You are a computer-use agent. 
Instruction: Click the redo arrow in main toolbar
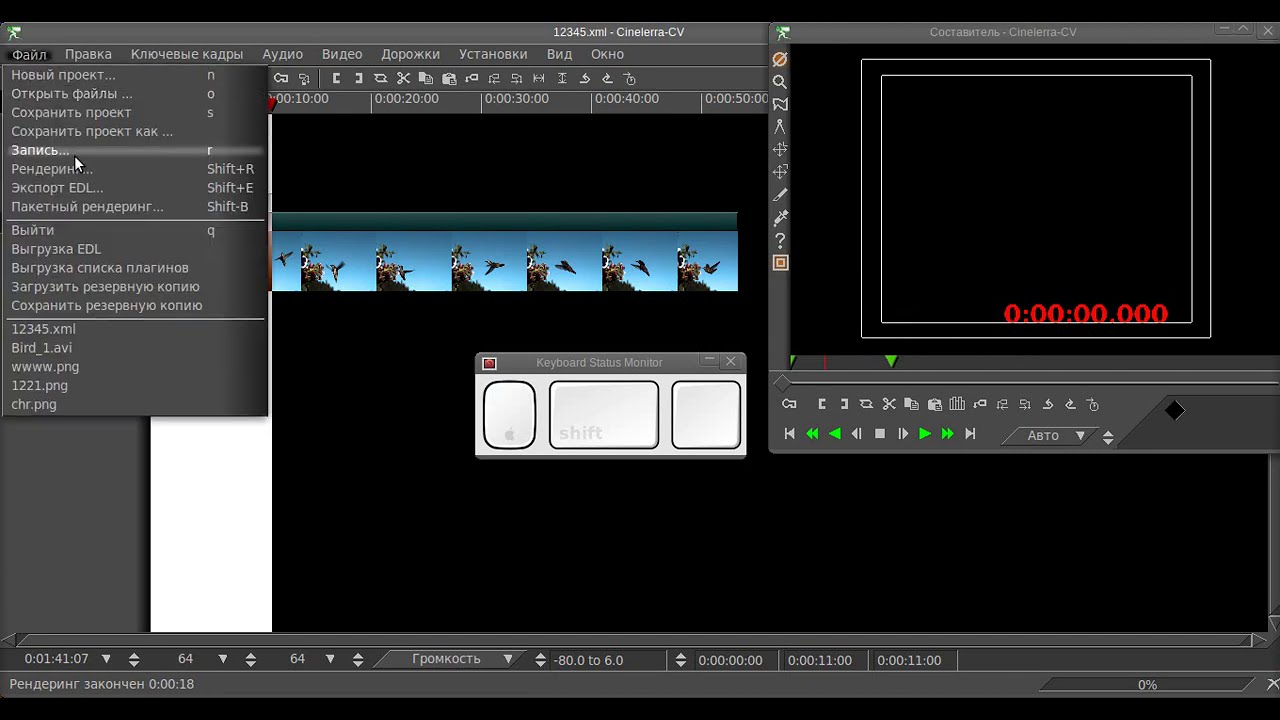coord(607,78)
